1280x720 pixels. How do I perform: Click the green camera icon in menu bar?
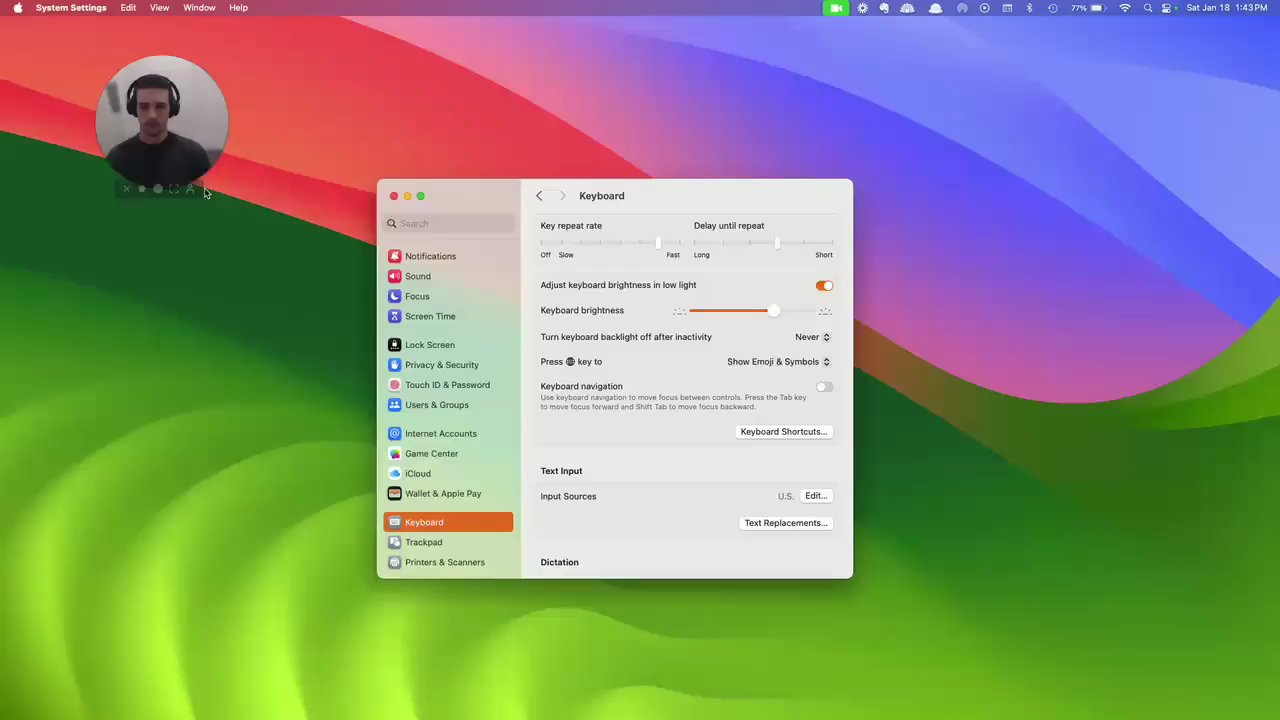click(x=836, y=8)
